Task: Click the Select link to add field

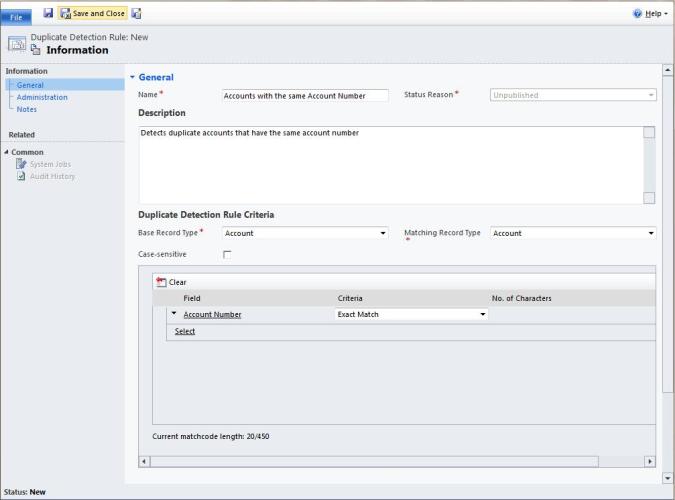Action: pyautogui.click(x=185, y=331)
